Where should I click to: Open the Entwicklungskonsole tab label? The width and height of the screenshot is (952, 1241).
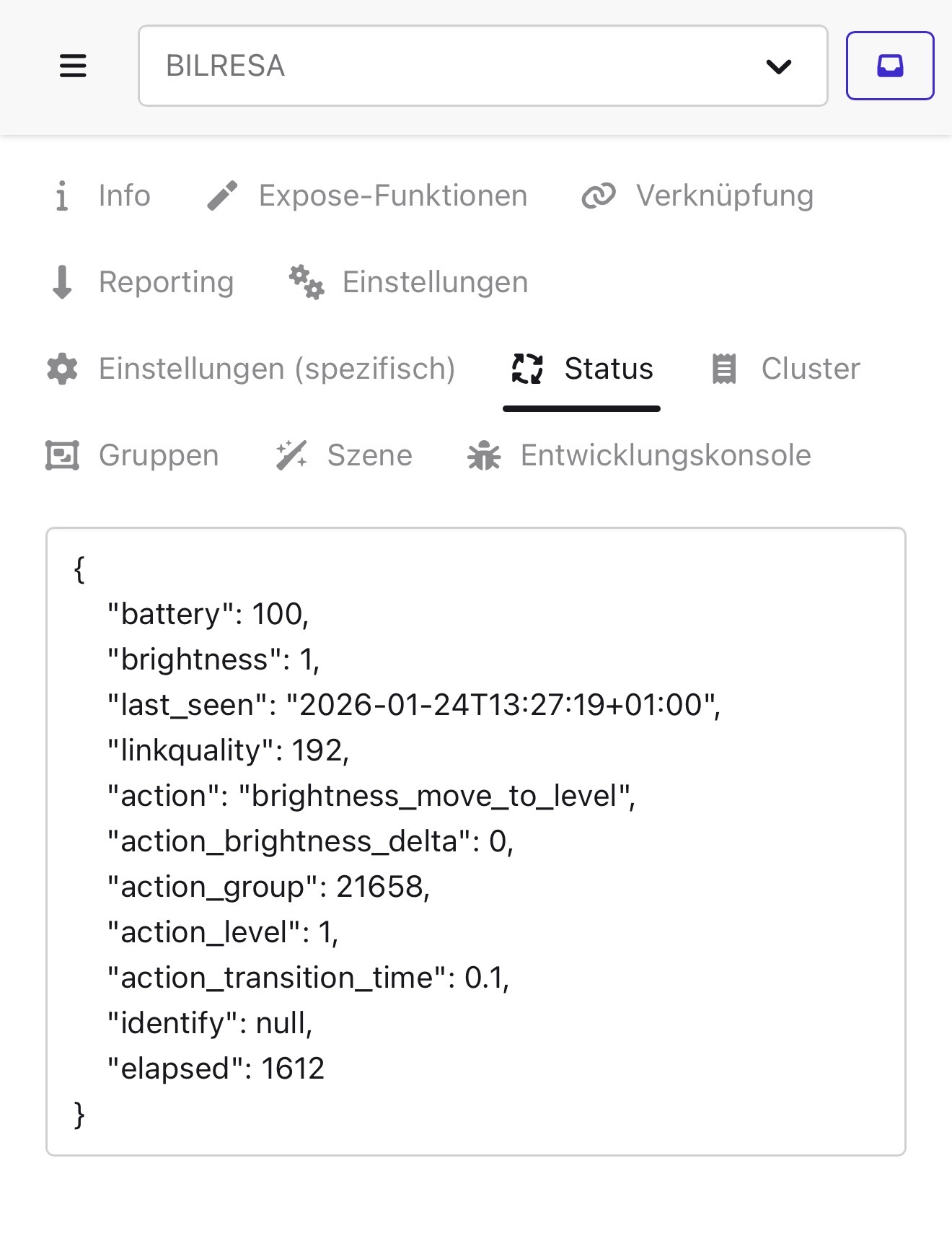pos(666,455)
